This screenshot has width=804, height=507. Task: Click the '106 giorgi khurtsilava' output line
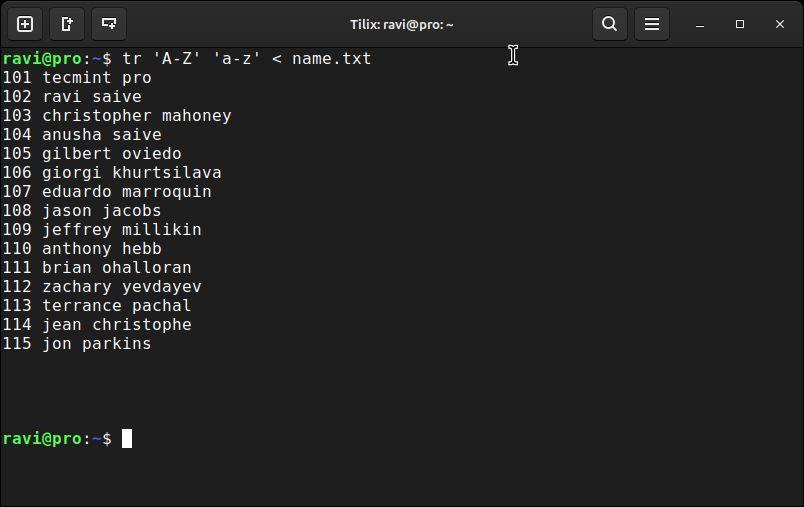(112, 173)
